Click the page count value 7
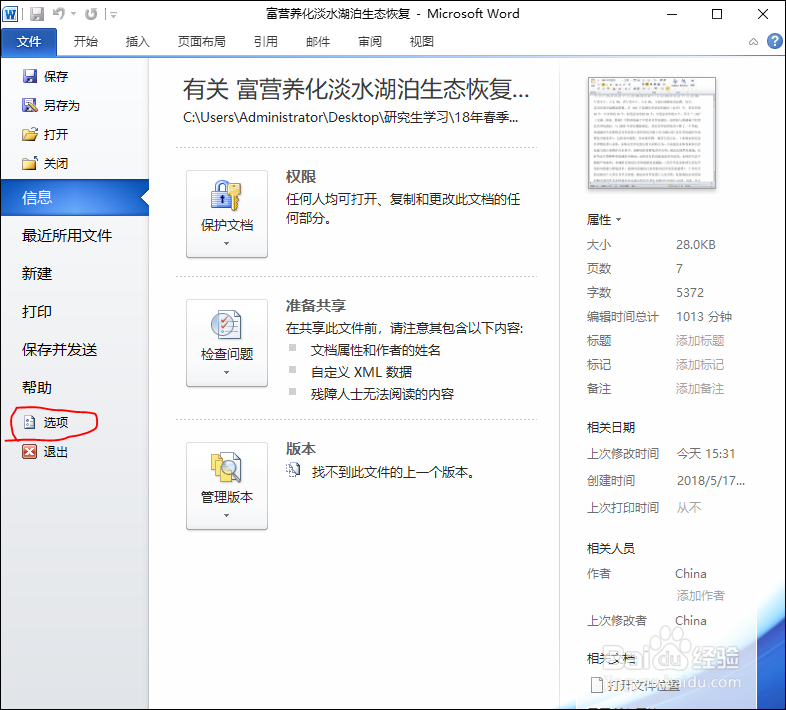The image size is (786, 710). tap(679, 269)
